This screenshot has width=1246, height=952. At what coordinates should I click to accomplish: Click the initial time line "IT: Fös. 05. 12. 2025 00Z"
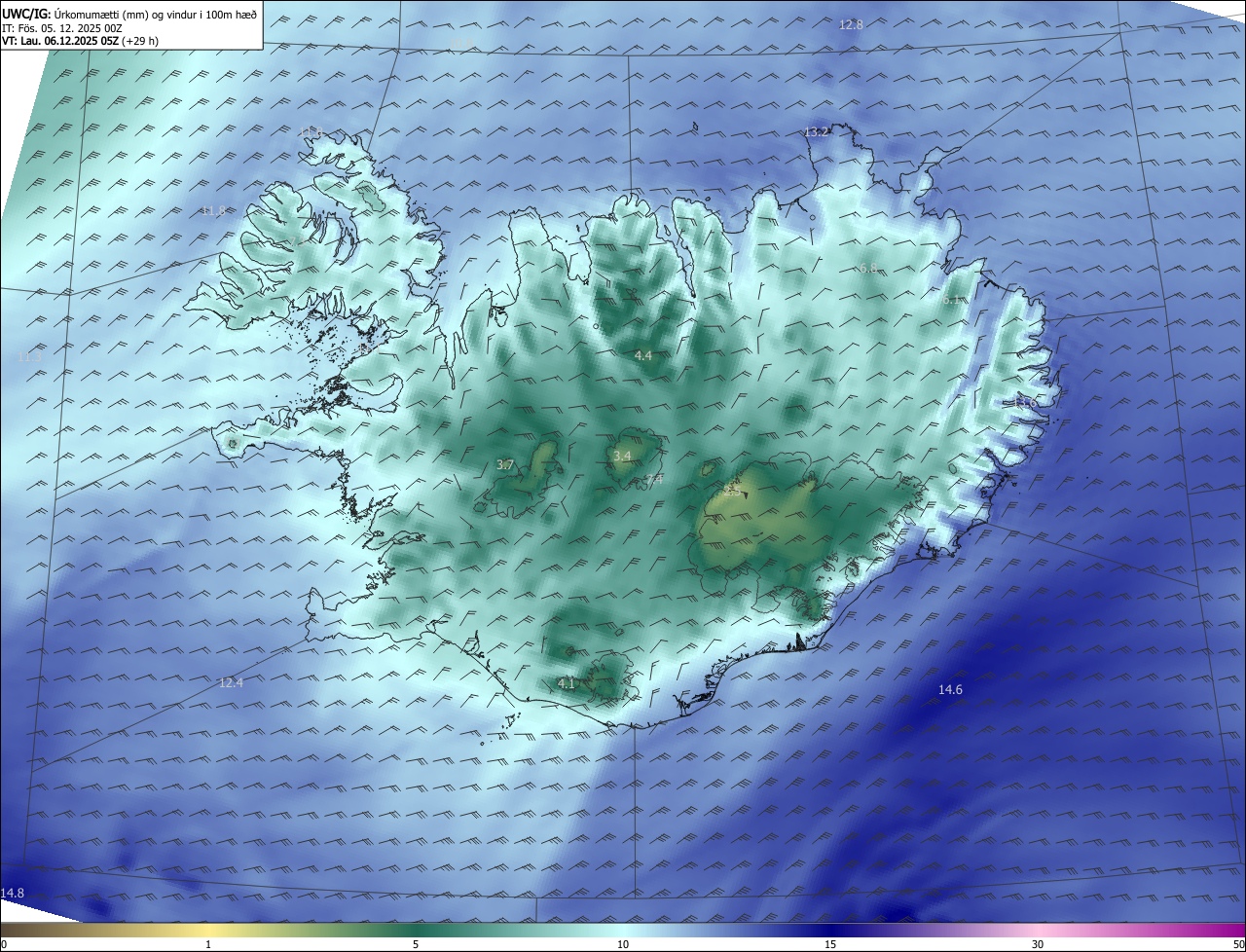[64, 27]
